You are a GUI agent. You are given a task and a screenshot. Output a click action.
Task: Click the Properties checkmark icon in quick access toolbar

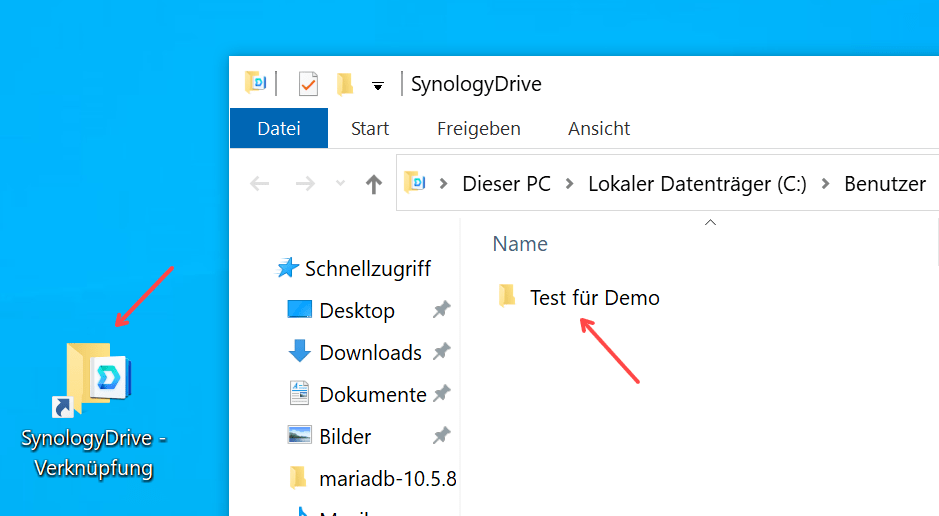tap(308, 84)
